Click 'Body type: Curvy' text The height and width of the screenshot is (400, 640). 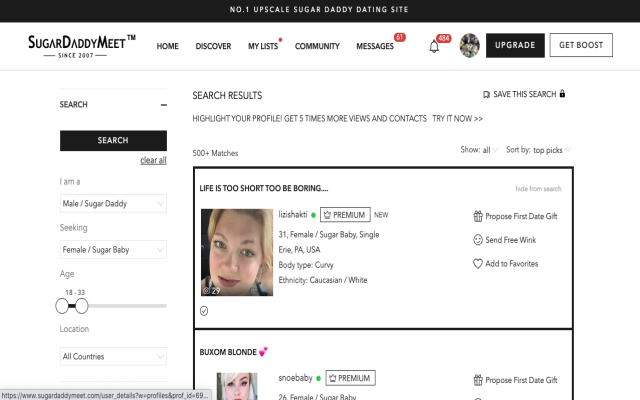(306, 265)
